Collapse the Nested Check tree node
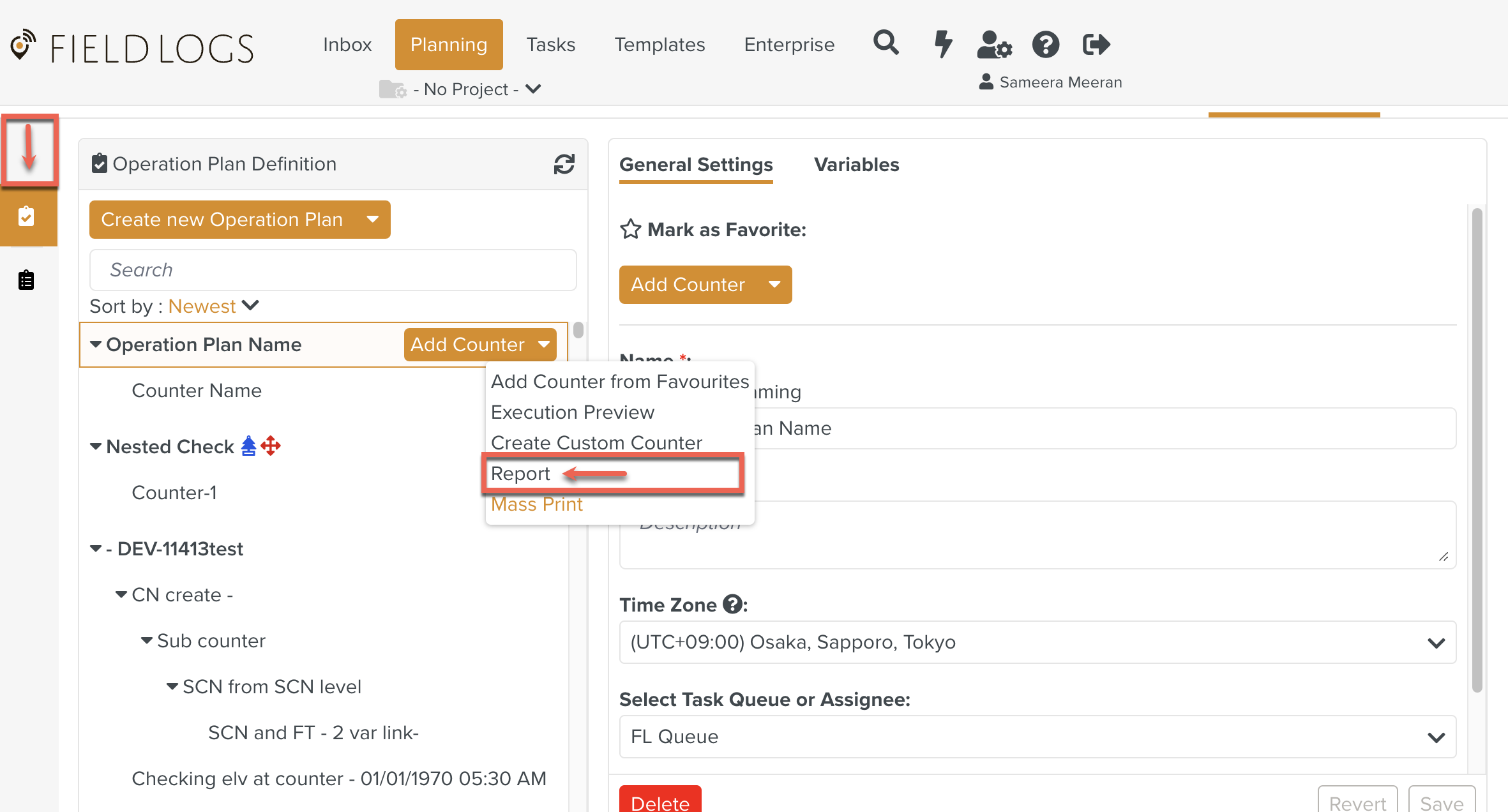This screenshot has height=812, width=1508. pyautogui.click(x=96, y=446)
